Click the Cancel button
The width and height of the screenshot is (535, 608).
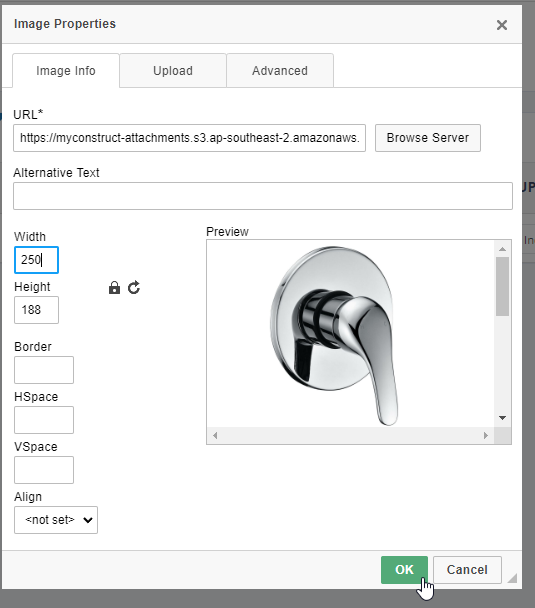coord(467,570)
